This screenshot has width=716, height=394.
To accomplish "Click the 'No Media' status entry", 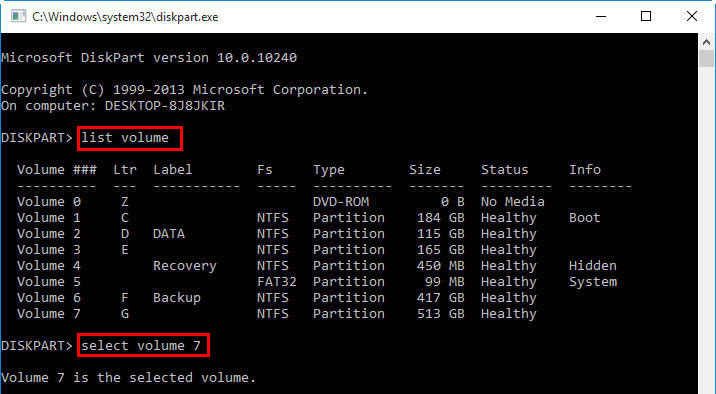I will [513, 202].
